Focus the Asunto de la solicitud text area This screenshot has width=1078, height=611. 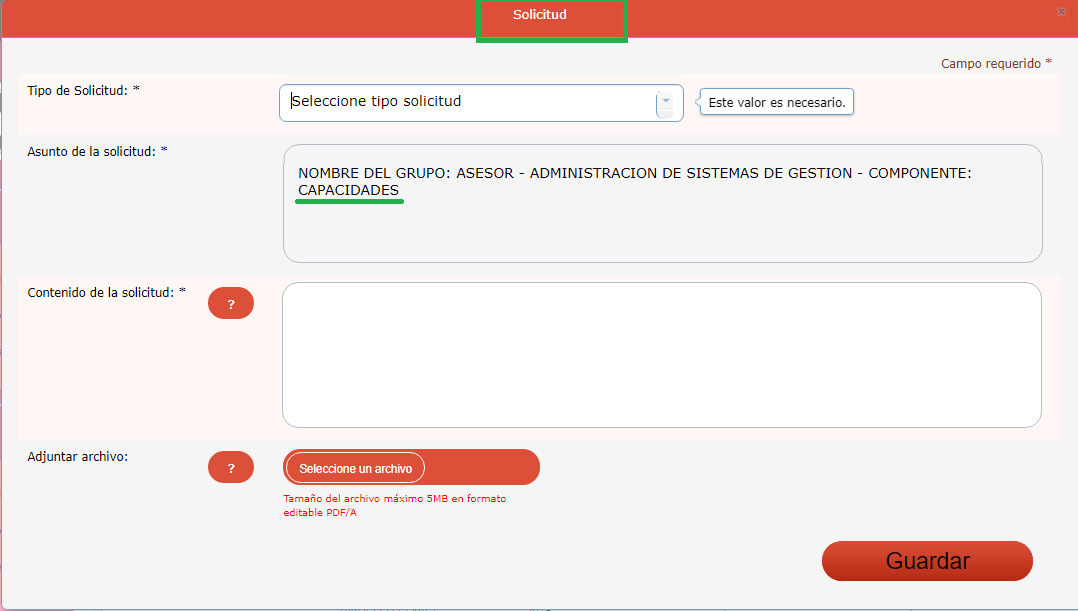[662, 225]
